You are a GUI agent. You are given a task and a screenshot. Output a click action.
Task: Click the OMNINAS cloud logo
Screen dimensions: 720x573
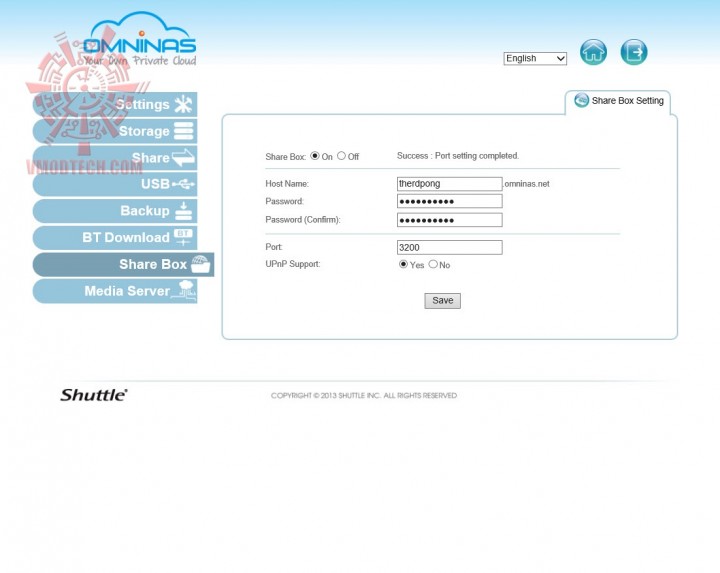coord(140,39)
